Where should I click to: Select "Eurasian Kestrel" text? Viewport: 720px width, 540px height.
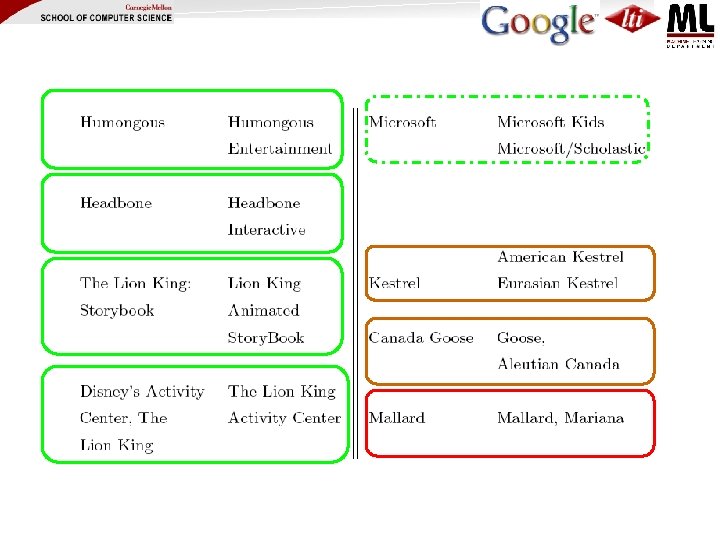click(x=557, y=283)
